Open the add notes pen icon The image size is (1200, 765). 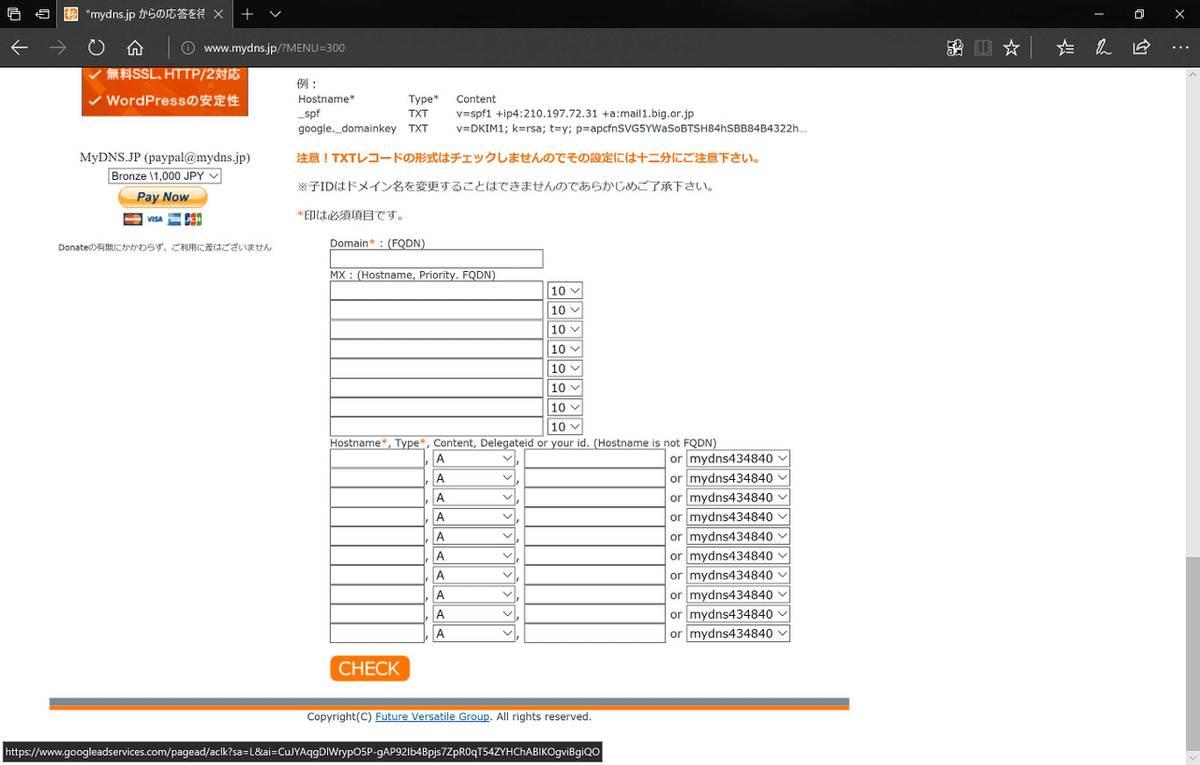pyautogui.click(x=1103, y=48)
